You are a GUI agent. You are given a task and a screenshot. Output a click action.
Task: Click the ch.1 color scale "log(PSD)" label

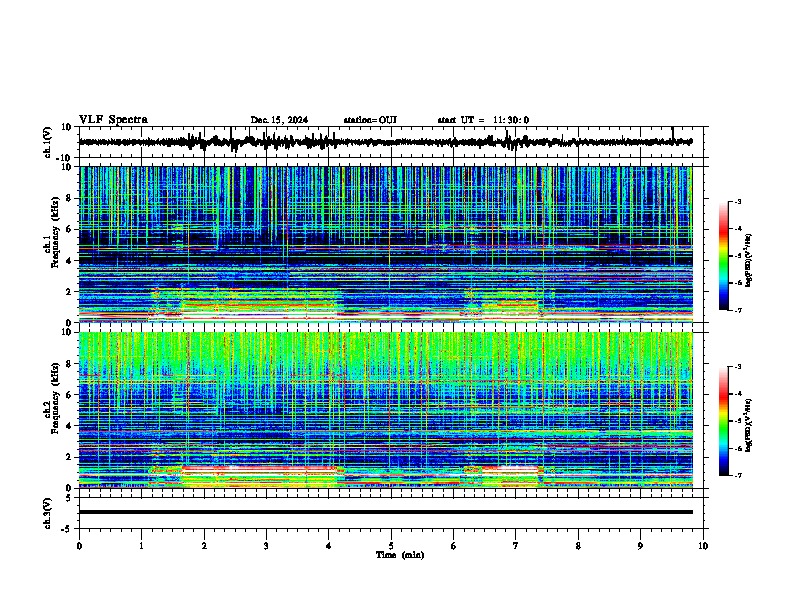point(748,260)
